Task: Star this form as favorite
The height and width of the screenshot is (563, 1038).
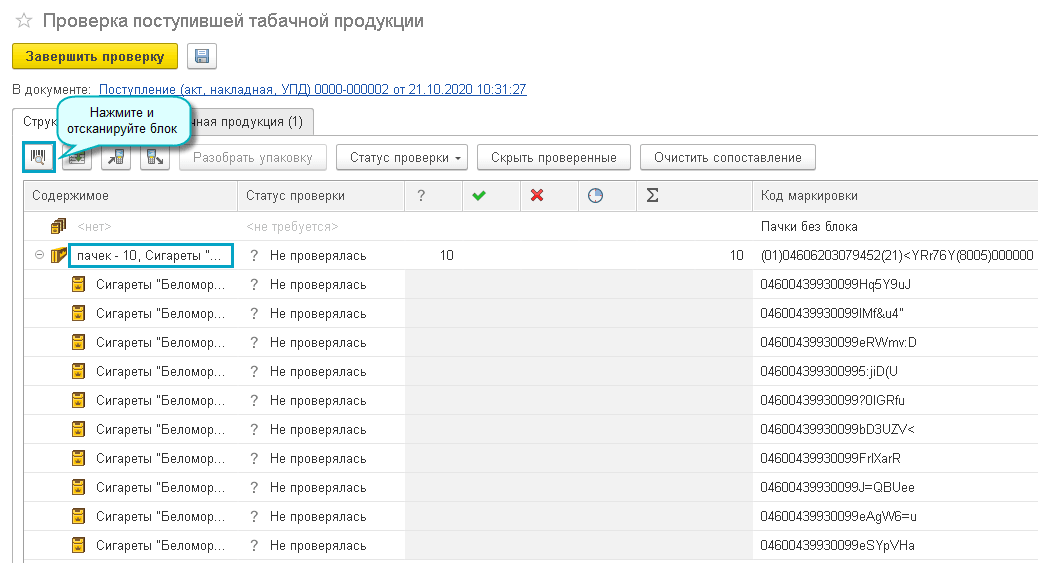Action: tap(24, 21)
